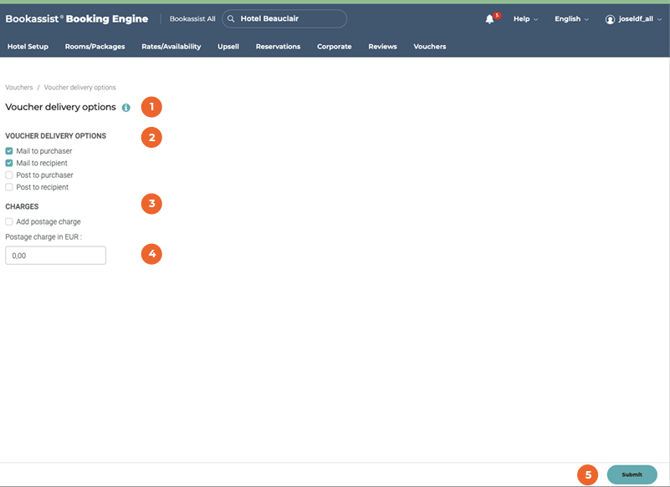The height and width of the screenshot is (487, 670).
Task: Click the info icon beside Voucher delivery options
Action: point(126,107)
